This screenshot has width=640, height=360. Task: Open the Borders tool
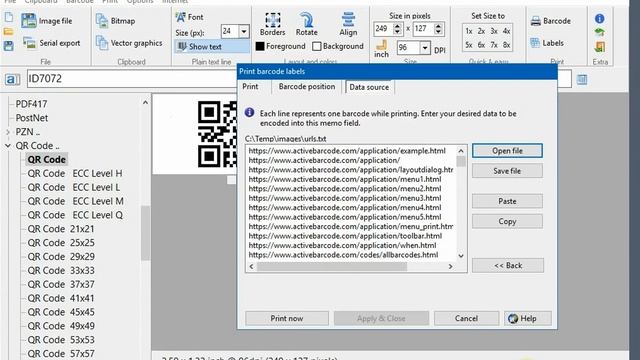272,24
